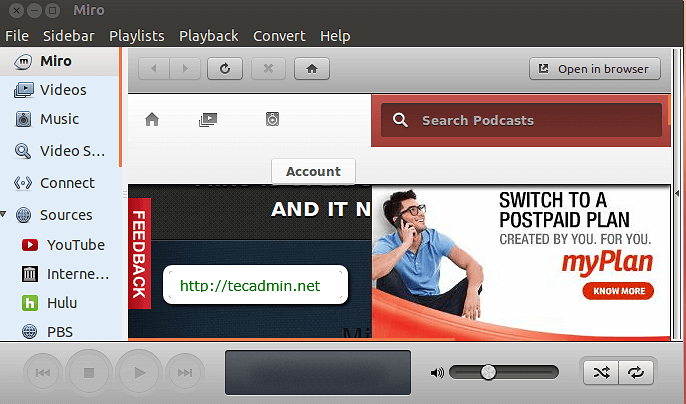
Task: Click the Sources globe icon
Action: (x=24, y=215)
